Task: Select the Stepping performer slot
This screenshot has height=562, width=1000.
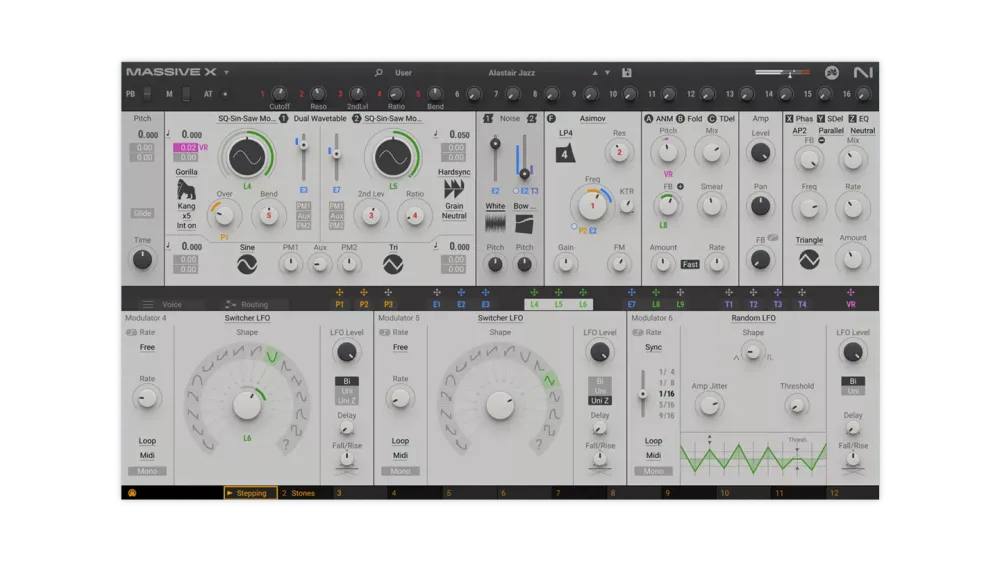Action: 250,493
